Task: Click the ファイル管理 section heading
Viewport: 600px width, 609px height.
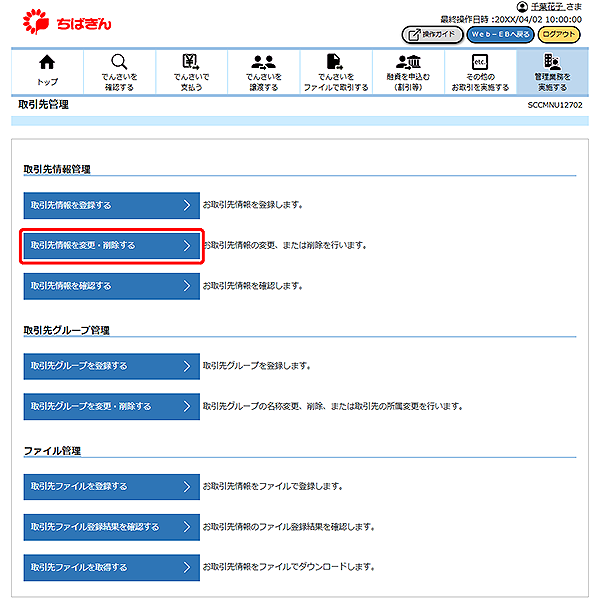Action: (x=52, y=451)
